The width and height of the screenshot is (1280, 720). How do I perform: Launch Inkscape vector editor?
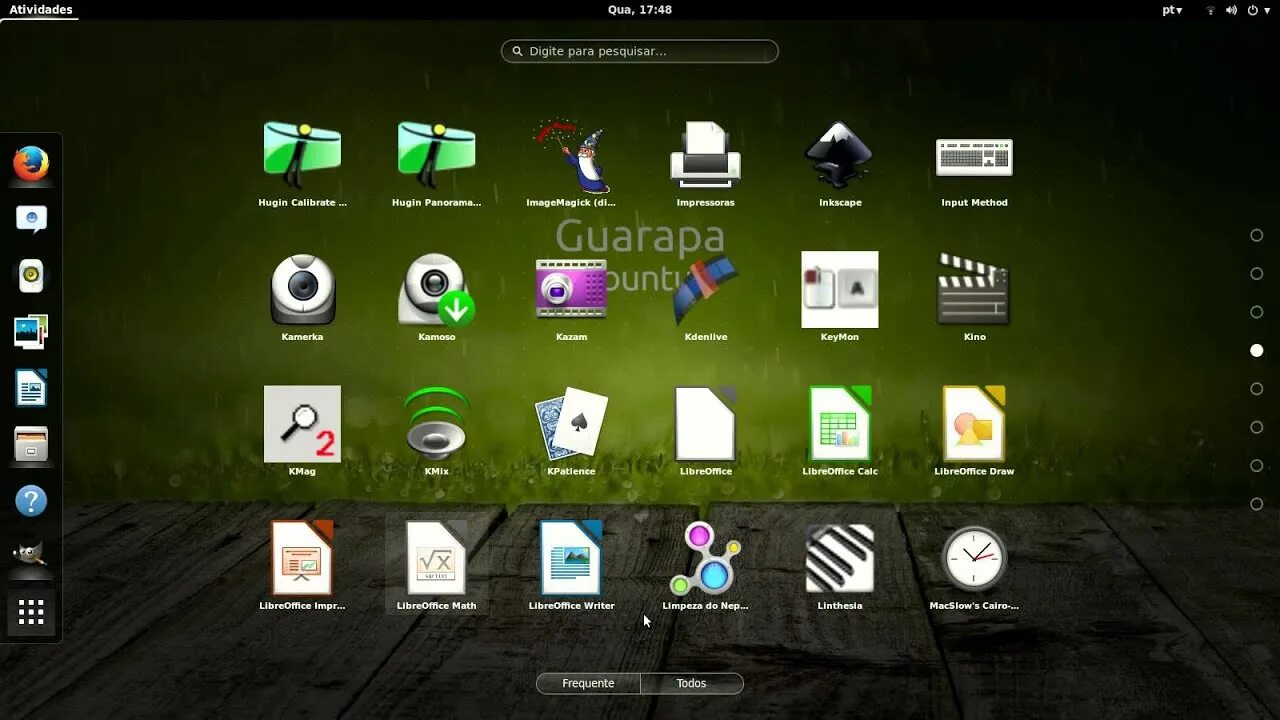coord(840,165)
